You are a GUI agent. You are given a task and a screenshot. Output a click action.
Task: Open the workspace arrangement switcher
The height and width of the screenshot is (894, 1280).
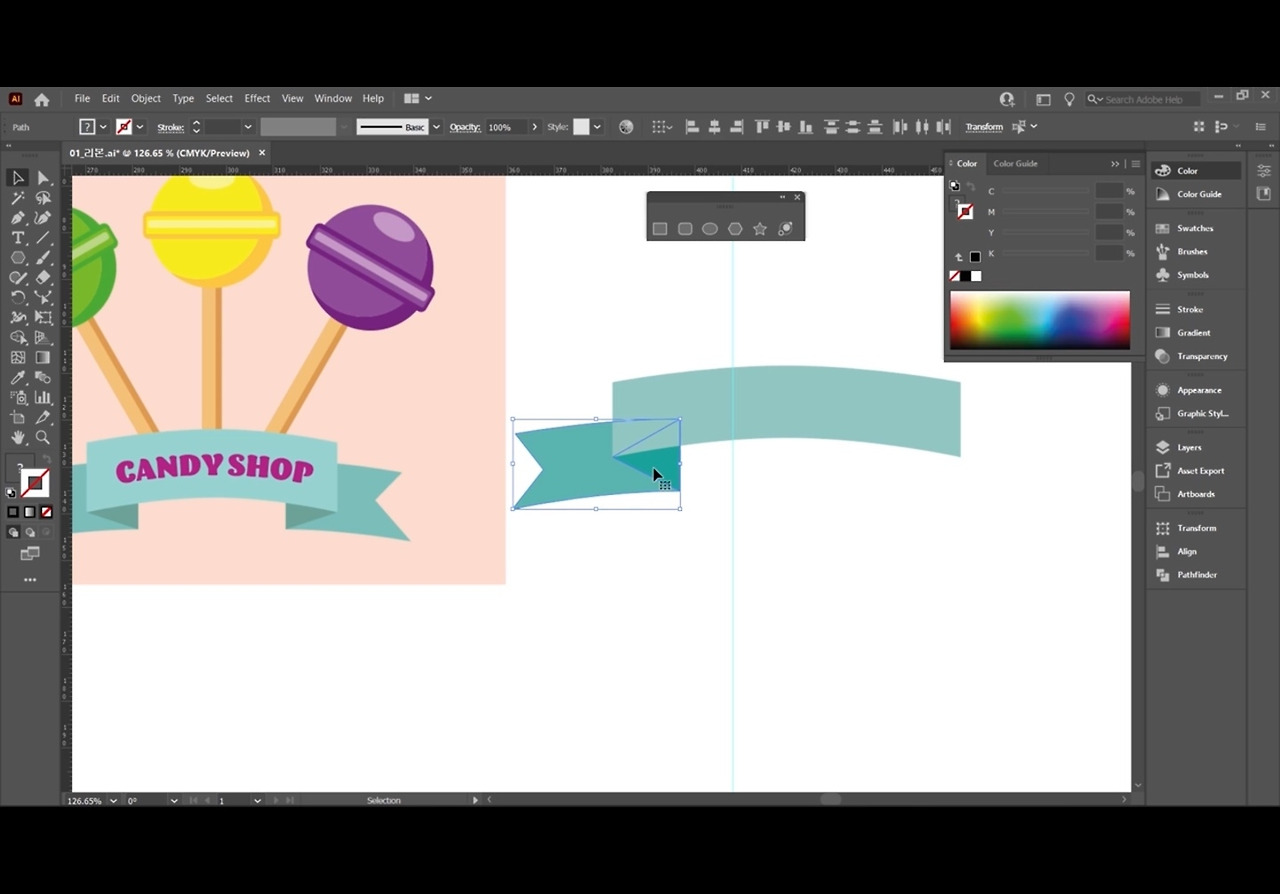418,99
